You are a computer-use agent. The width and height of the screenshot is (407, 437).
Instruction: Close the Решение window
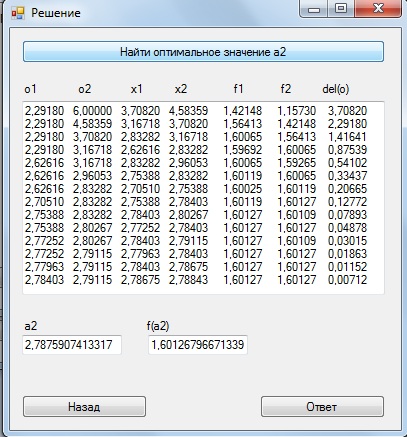coord(378,9)
